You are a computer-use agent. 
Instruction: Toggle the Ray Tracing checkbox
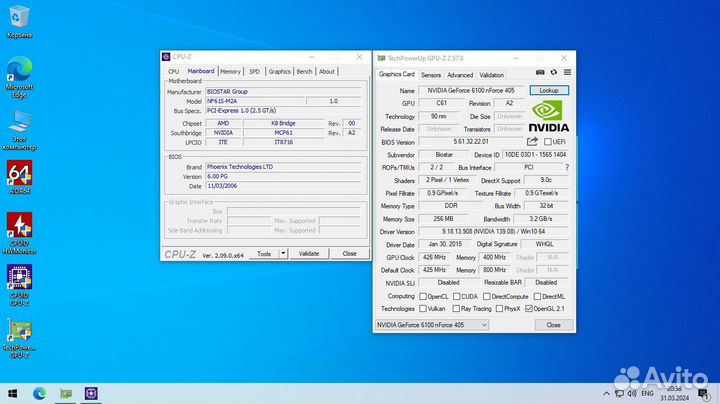tap(456, 309)
